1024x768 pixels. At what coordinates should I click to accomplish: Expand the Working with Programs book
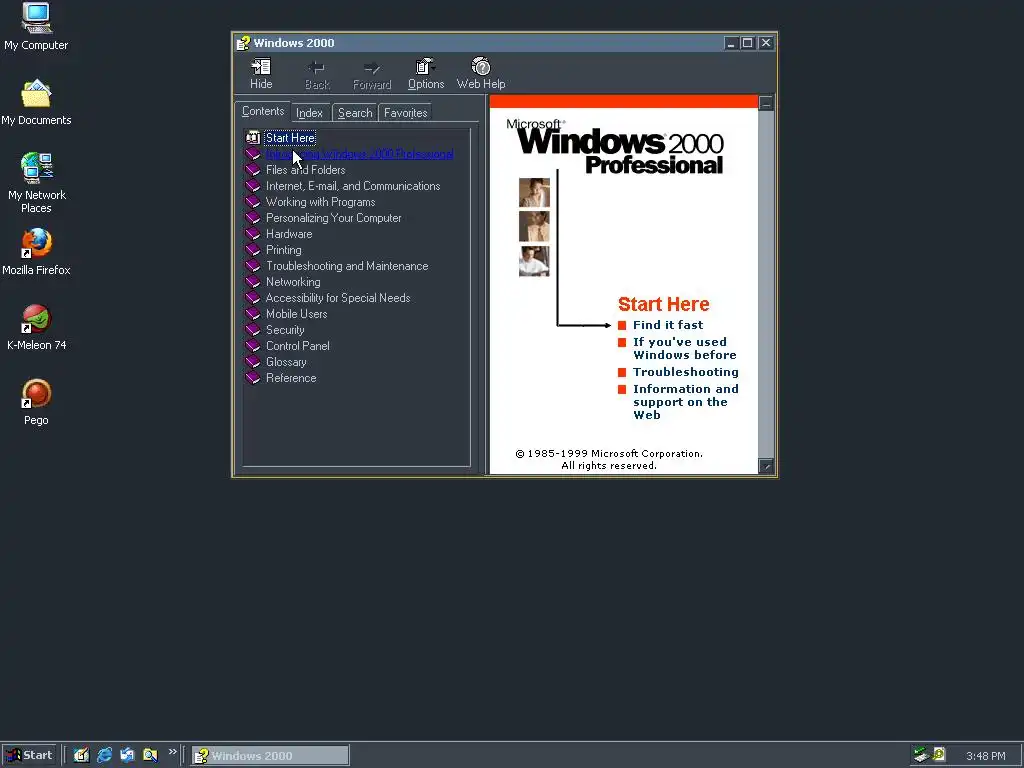320,202
